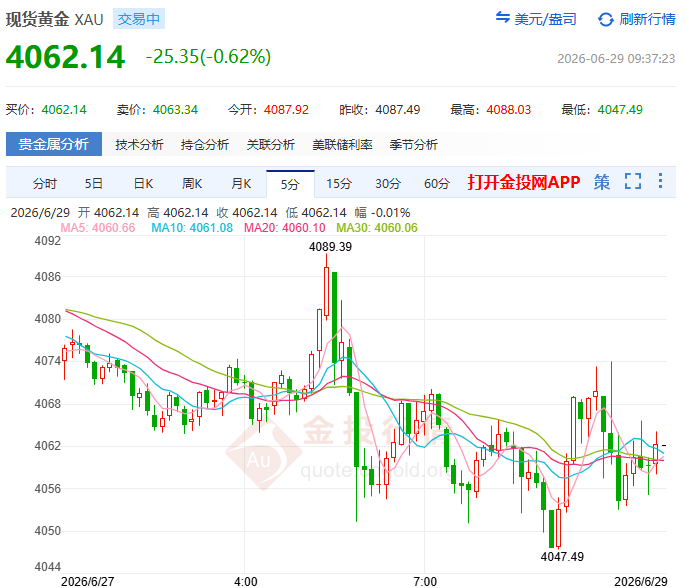Click the MA10: 4061.08 legend label
Screen dimensions: 686x588
(192, 228)
